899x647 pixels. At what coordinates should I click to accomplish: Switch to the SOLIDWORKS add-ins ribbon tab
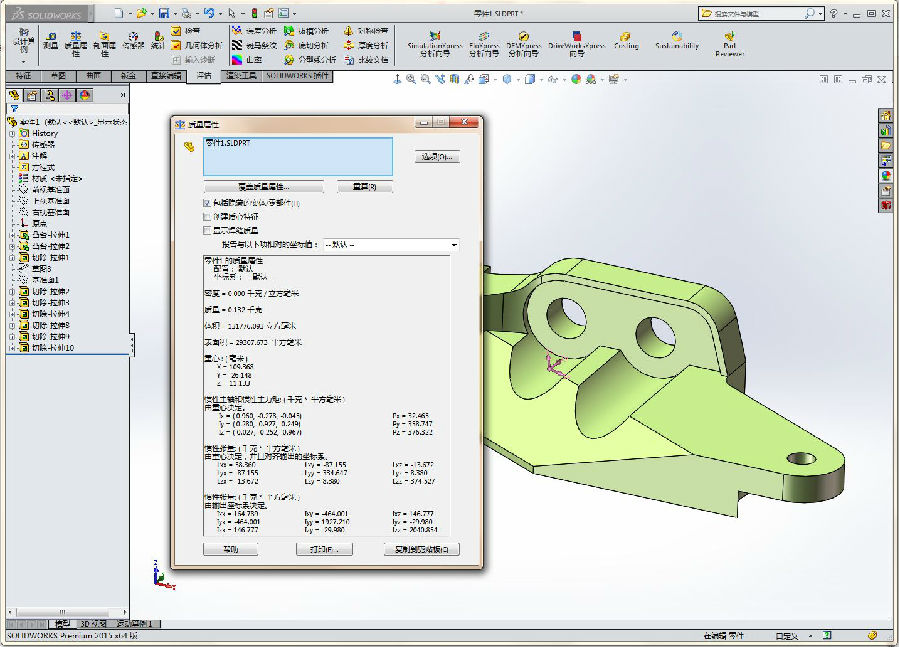(299, 75)
